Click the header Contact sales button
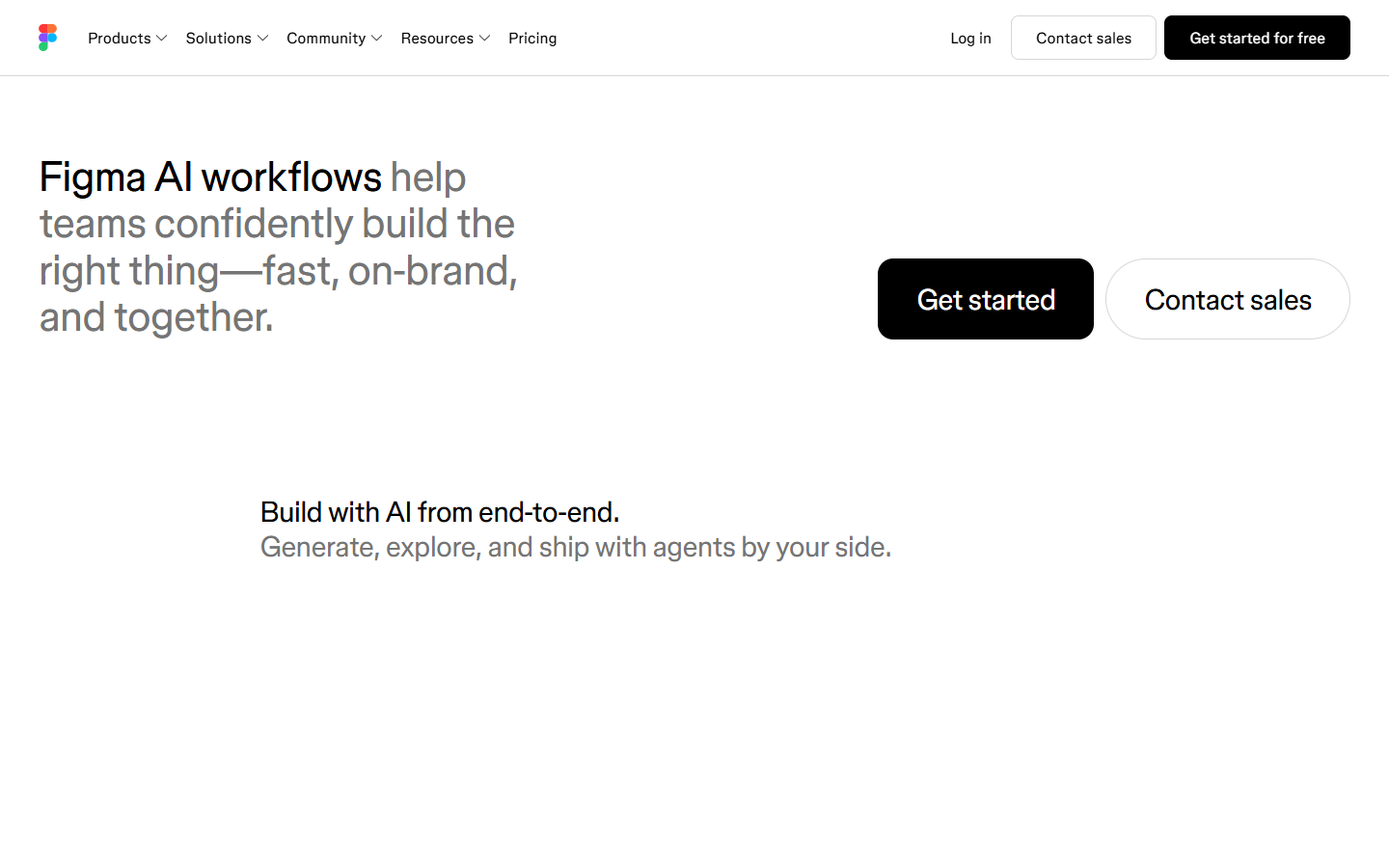The image size is (1389, 868). (x=1083, y=38)
